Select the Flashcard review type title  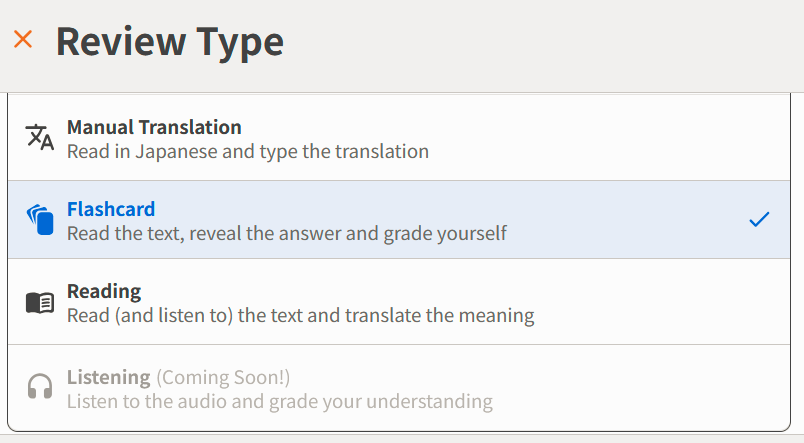(x=111, y=209)
